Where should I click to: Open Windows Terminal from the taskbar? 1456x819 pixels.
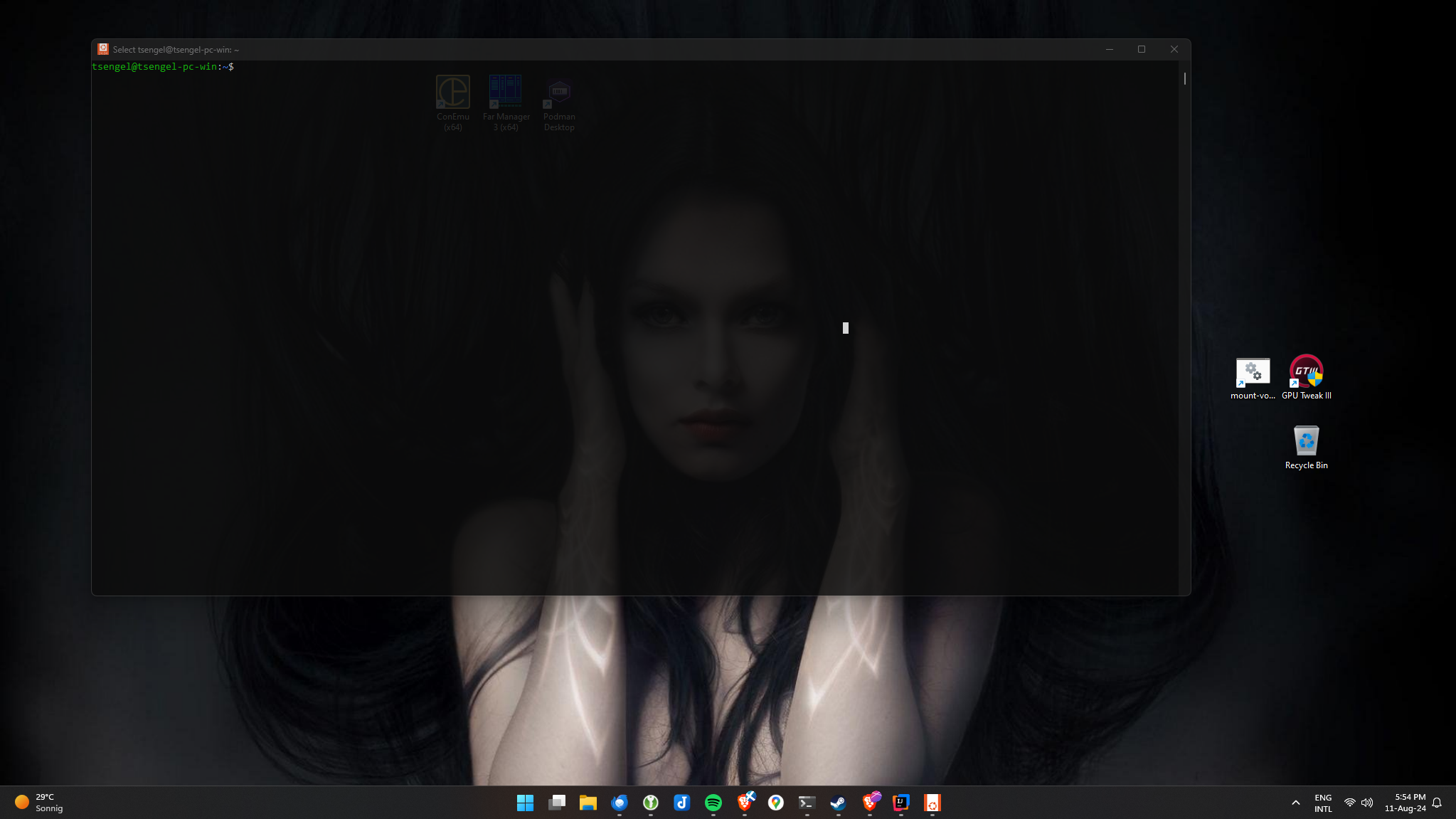click(x=807, y=803)
